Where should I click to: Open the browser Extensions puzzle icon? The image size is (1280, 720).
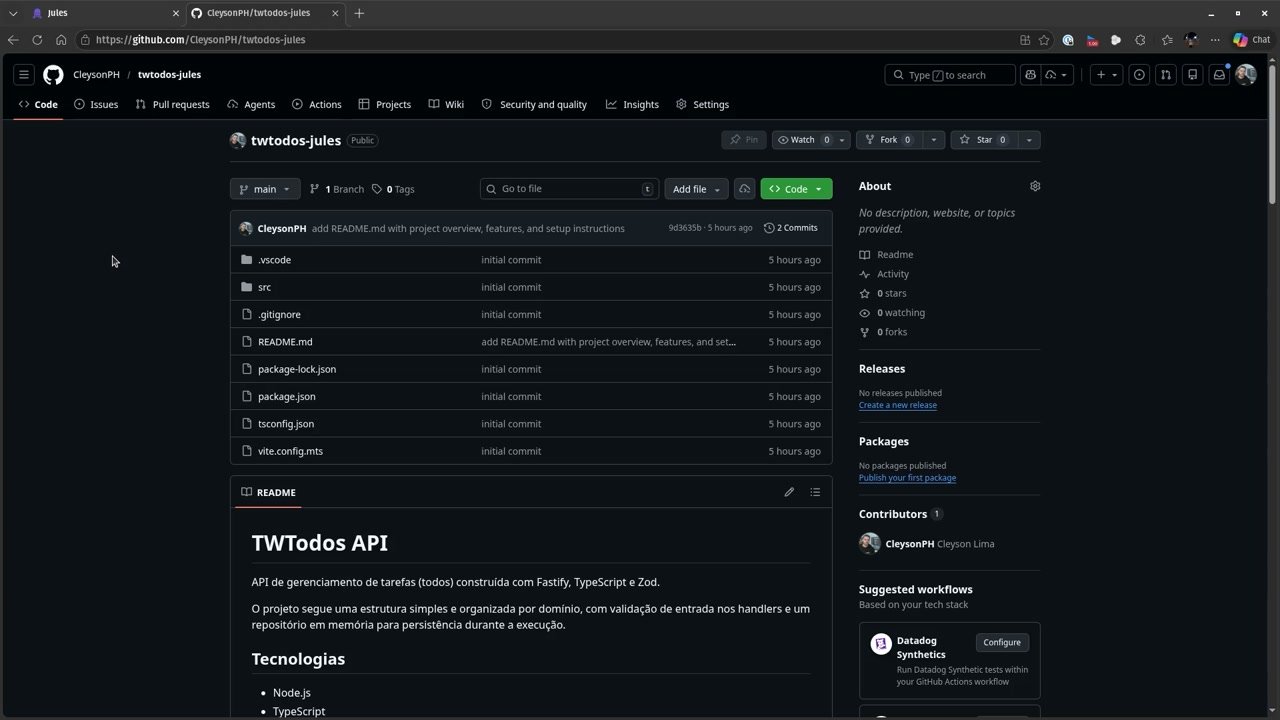point(1140,40)
